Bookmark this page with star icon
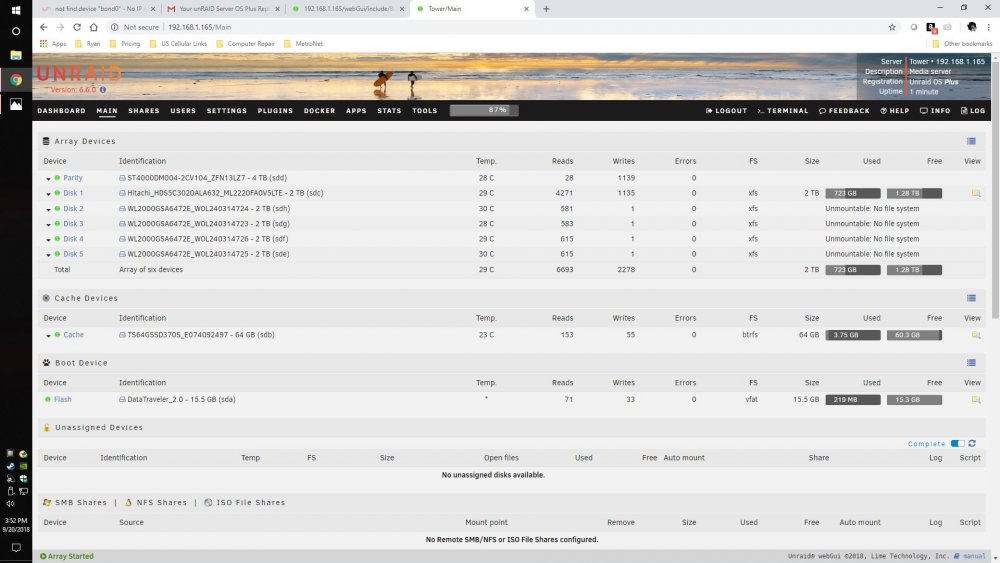The height and width of the screenshot is (563, 1000). coord(892,27)
